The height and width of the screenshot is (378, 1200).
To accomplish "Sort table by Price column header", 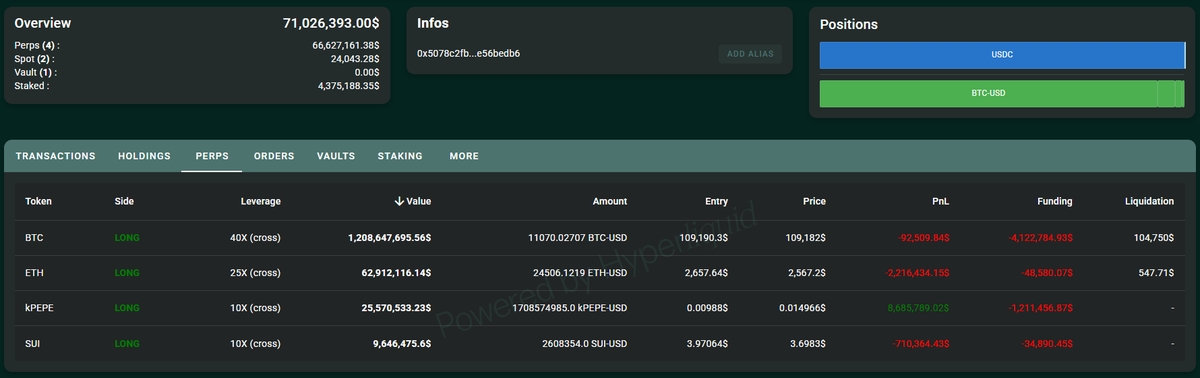I will pos(814,201).
